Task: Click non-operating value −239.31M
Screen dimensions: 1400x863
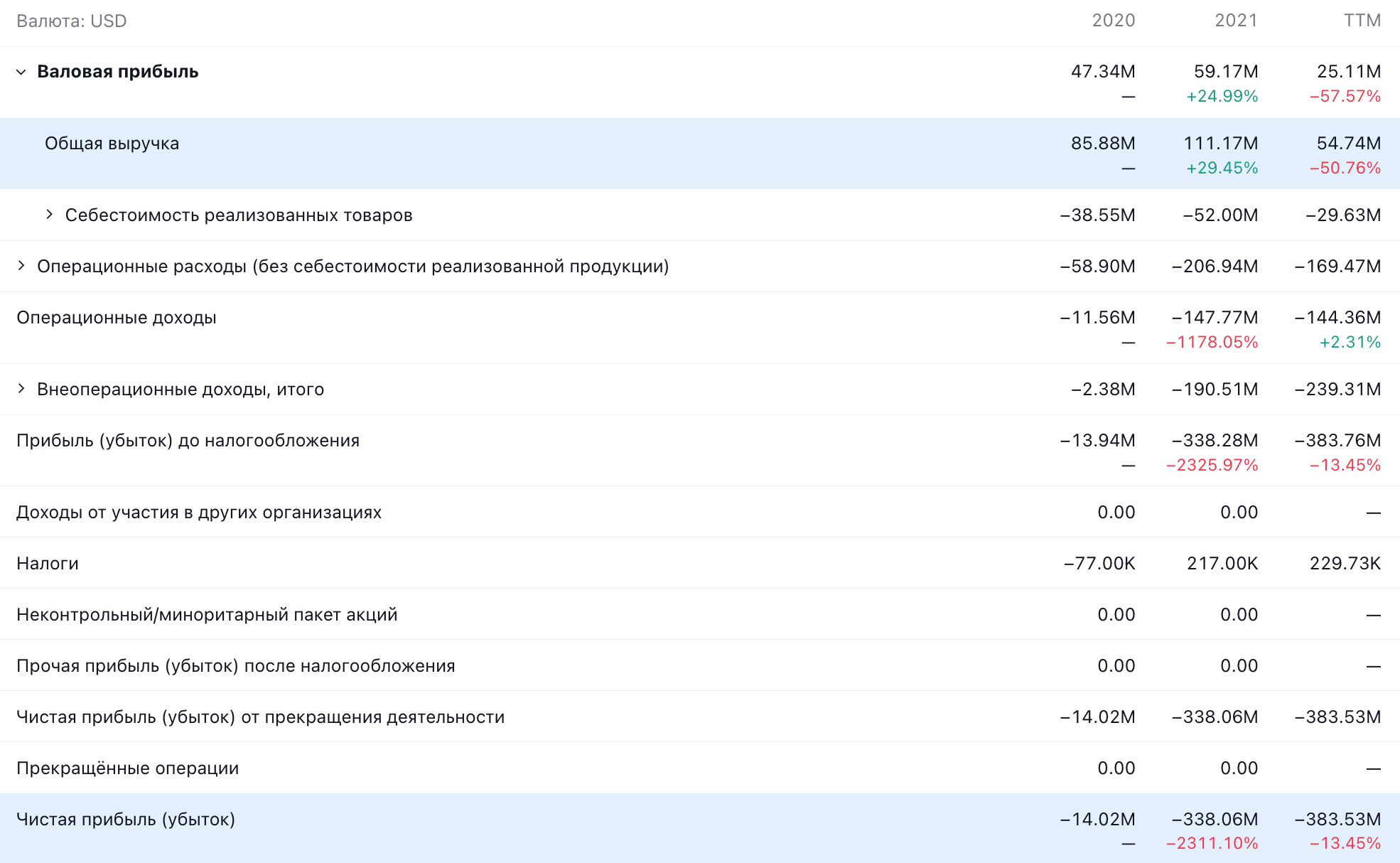Action: point(1338,390)
